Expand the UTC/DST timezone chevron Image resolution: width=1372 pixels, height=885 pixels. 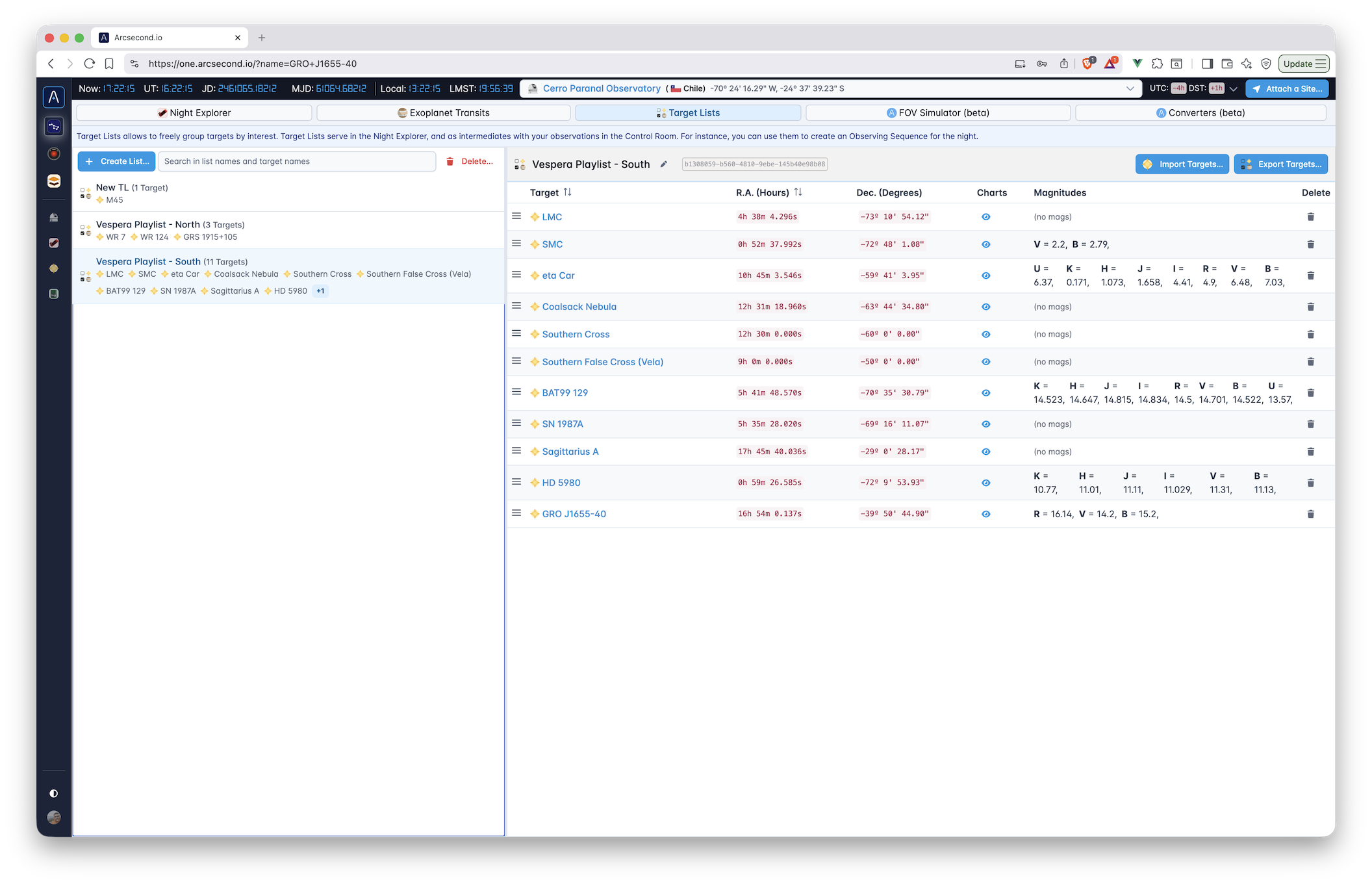click(x=1233, y=88)
